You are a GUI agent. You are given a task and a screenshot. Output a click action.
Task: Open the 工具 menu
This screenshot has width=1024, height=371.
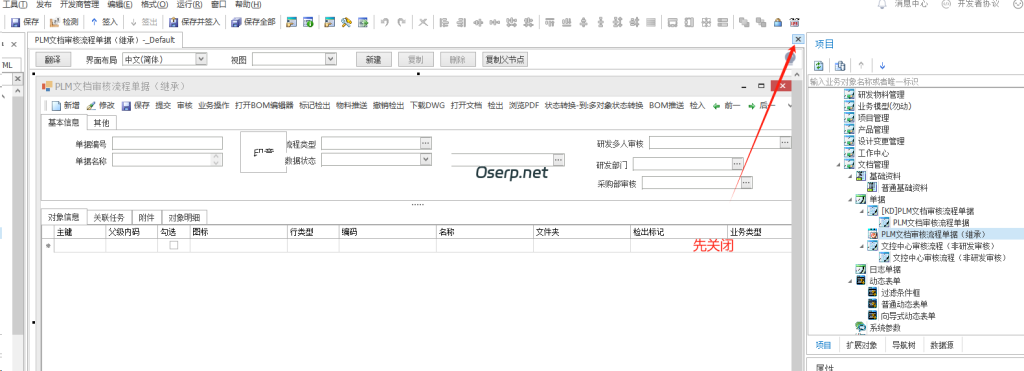point(14,4)
